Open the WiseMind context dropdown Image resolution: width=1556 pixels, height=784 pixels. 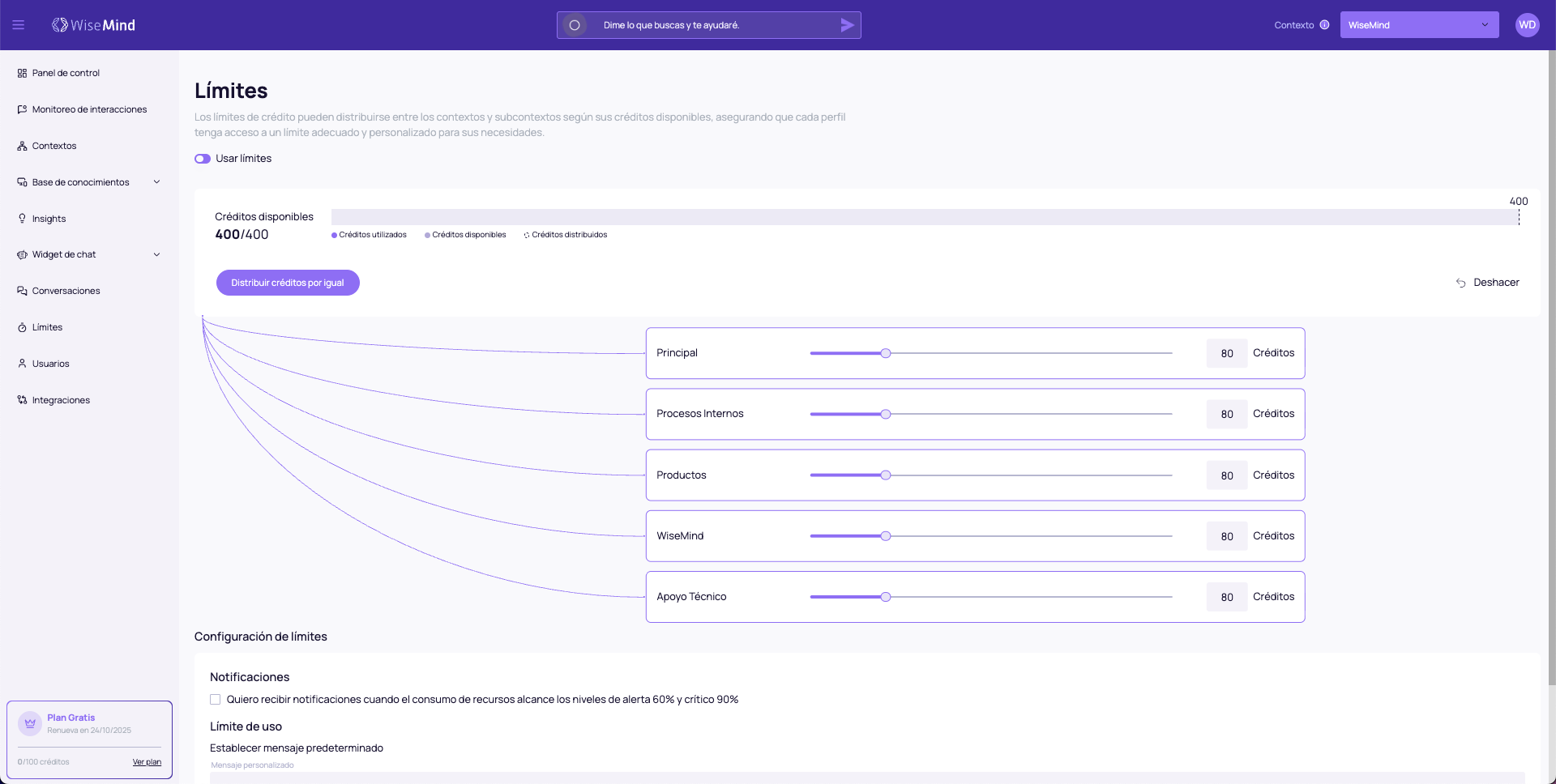[x=1418, y=25]
